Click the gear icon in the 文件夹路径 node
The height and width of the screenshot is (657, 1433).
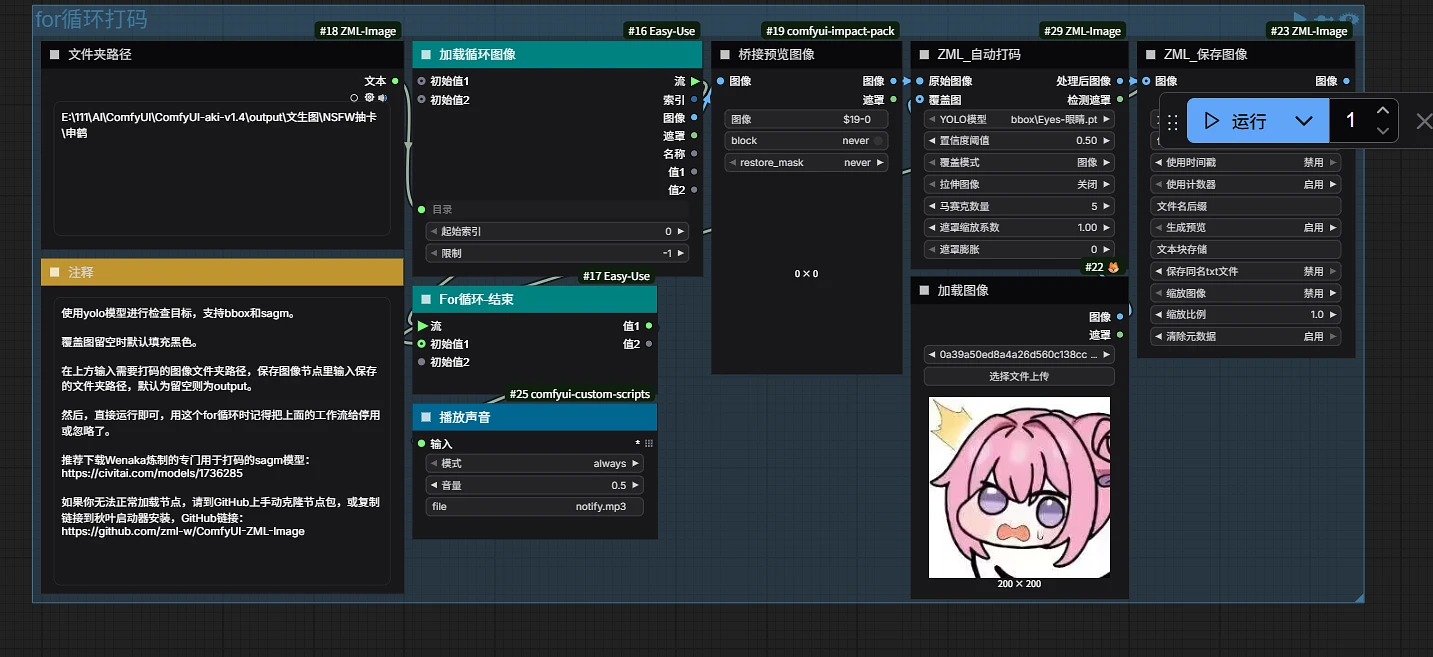(x=369, y=98)
